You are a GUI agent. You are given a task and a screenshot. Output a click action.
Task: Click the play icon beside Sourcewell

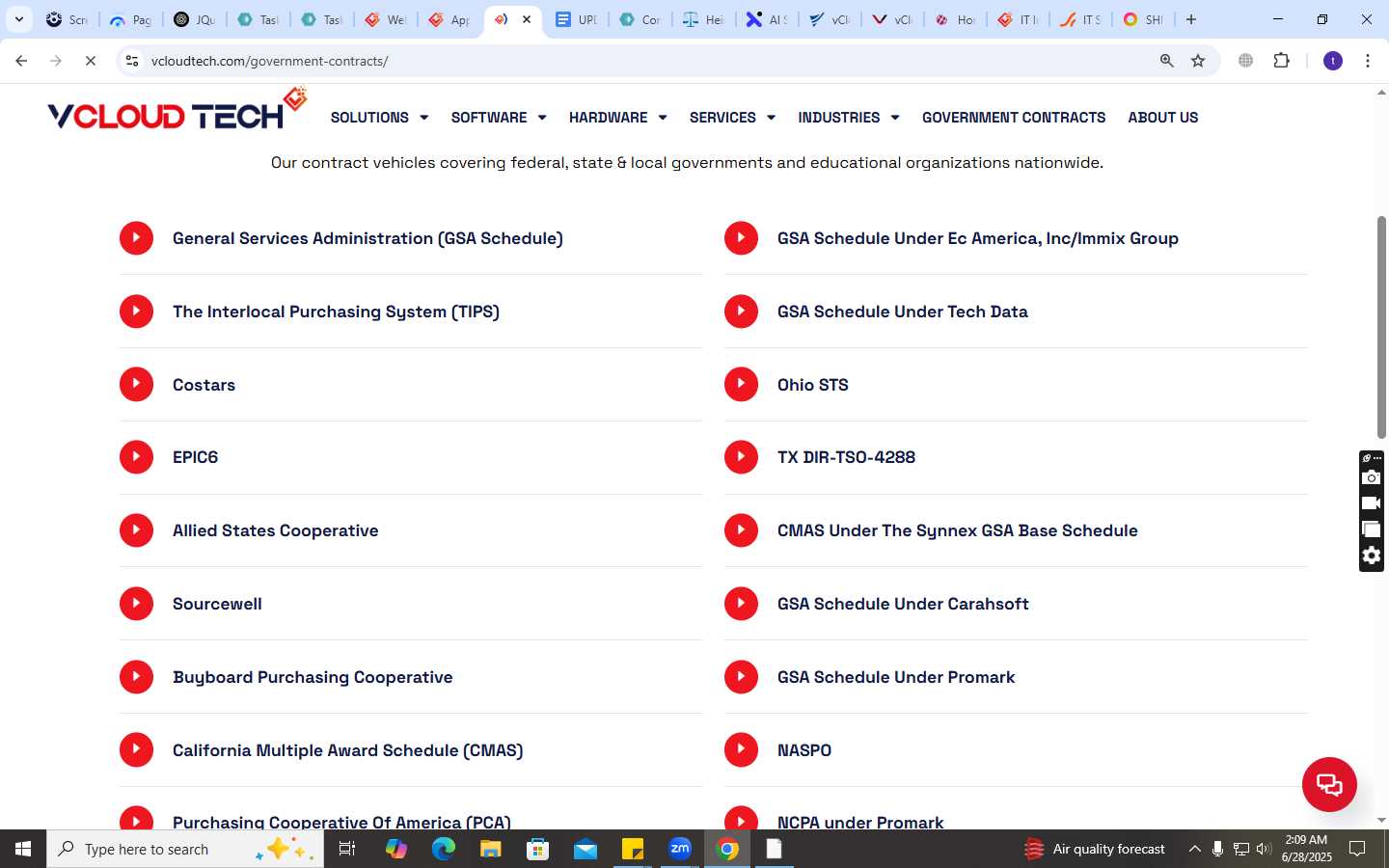point(136,604)
